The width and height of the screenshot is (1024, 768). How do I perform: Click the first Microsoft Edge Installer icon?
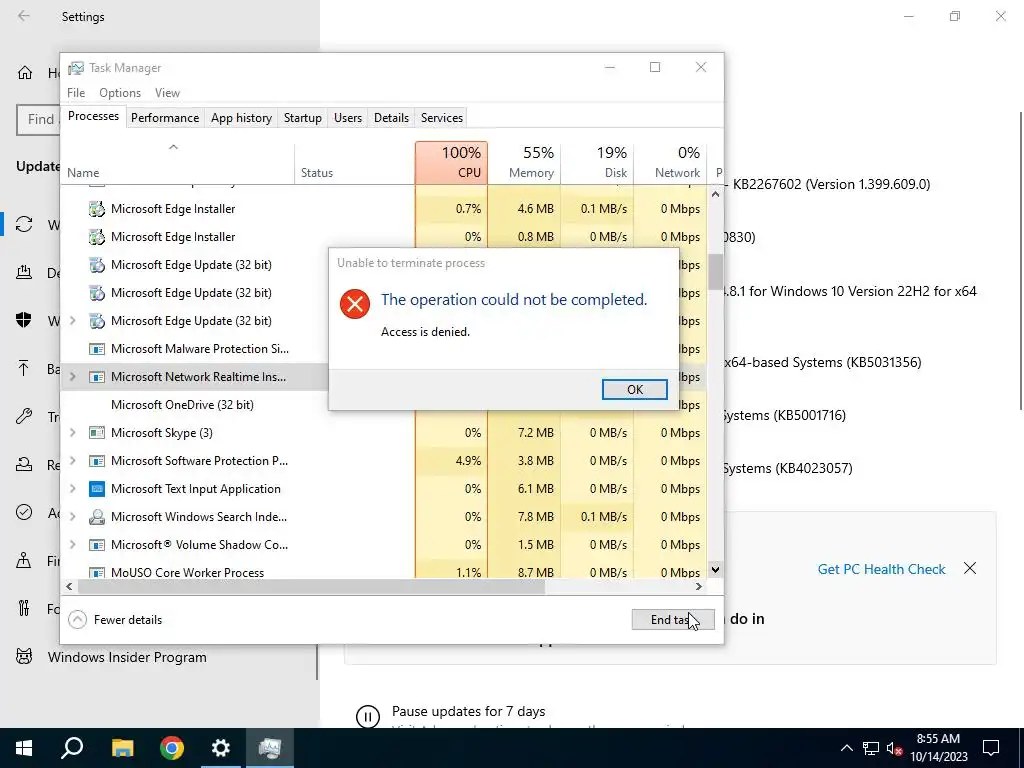coord(97,209)
